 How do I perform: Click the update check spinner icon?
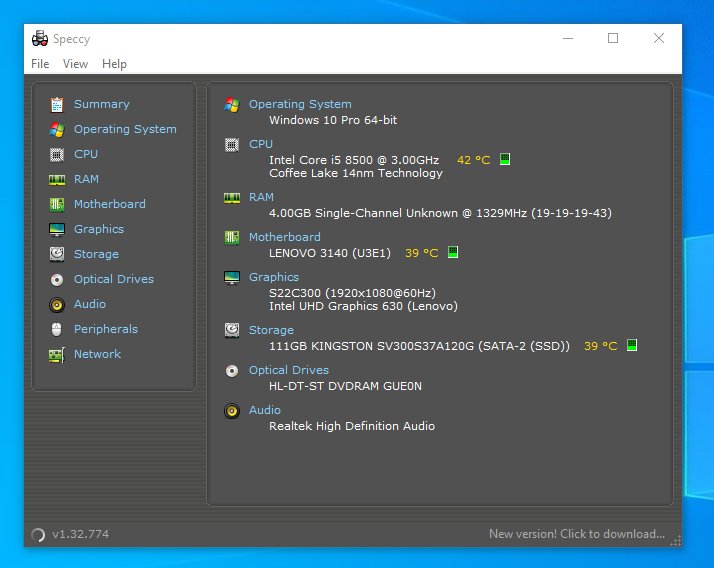(x=38, y=534)
